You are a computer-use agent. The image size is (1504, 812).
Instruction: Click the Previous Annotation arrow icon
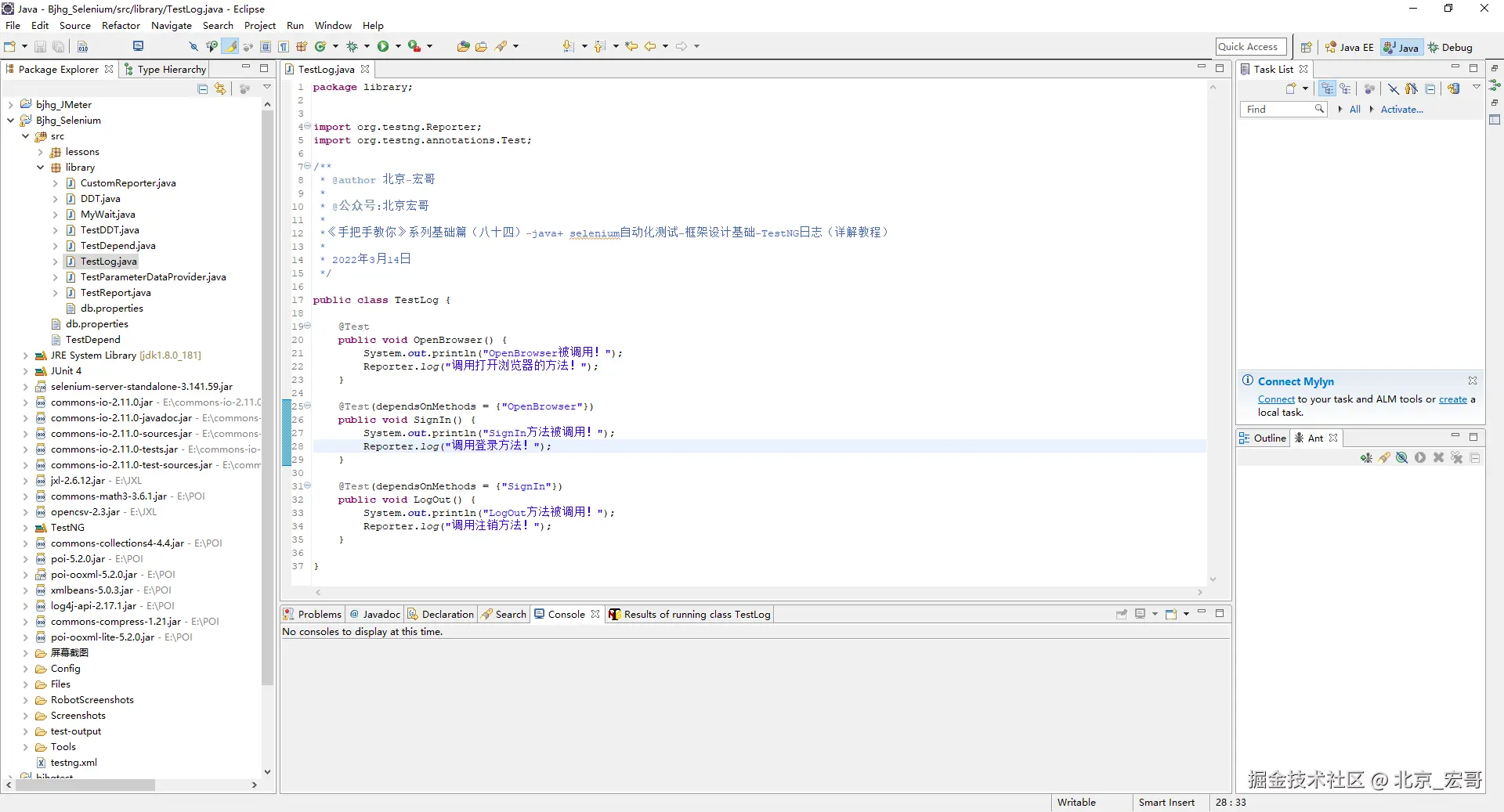pos(600,47)
